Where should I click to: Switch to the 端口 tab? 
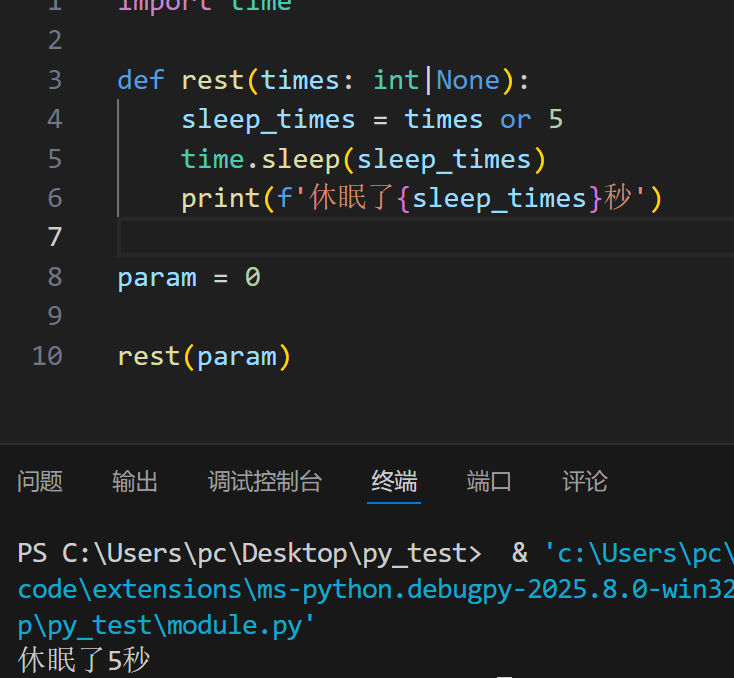click(x=489, y=481)
